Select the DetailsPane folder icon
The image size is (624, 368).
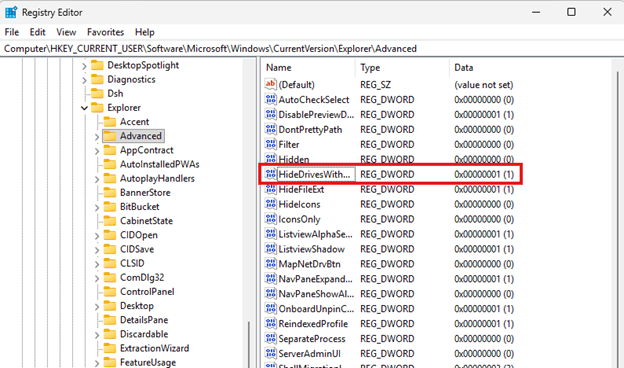[110, 319]
